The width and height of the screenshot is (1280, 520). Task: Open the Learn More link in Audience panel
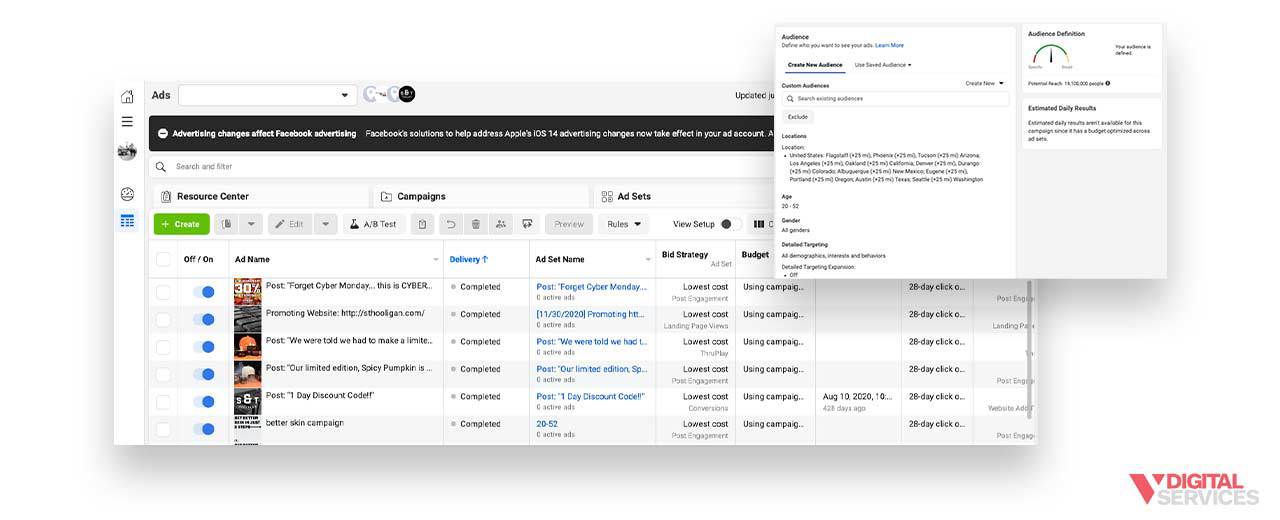tap(889, 45)
